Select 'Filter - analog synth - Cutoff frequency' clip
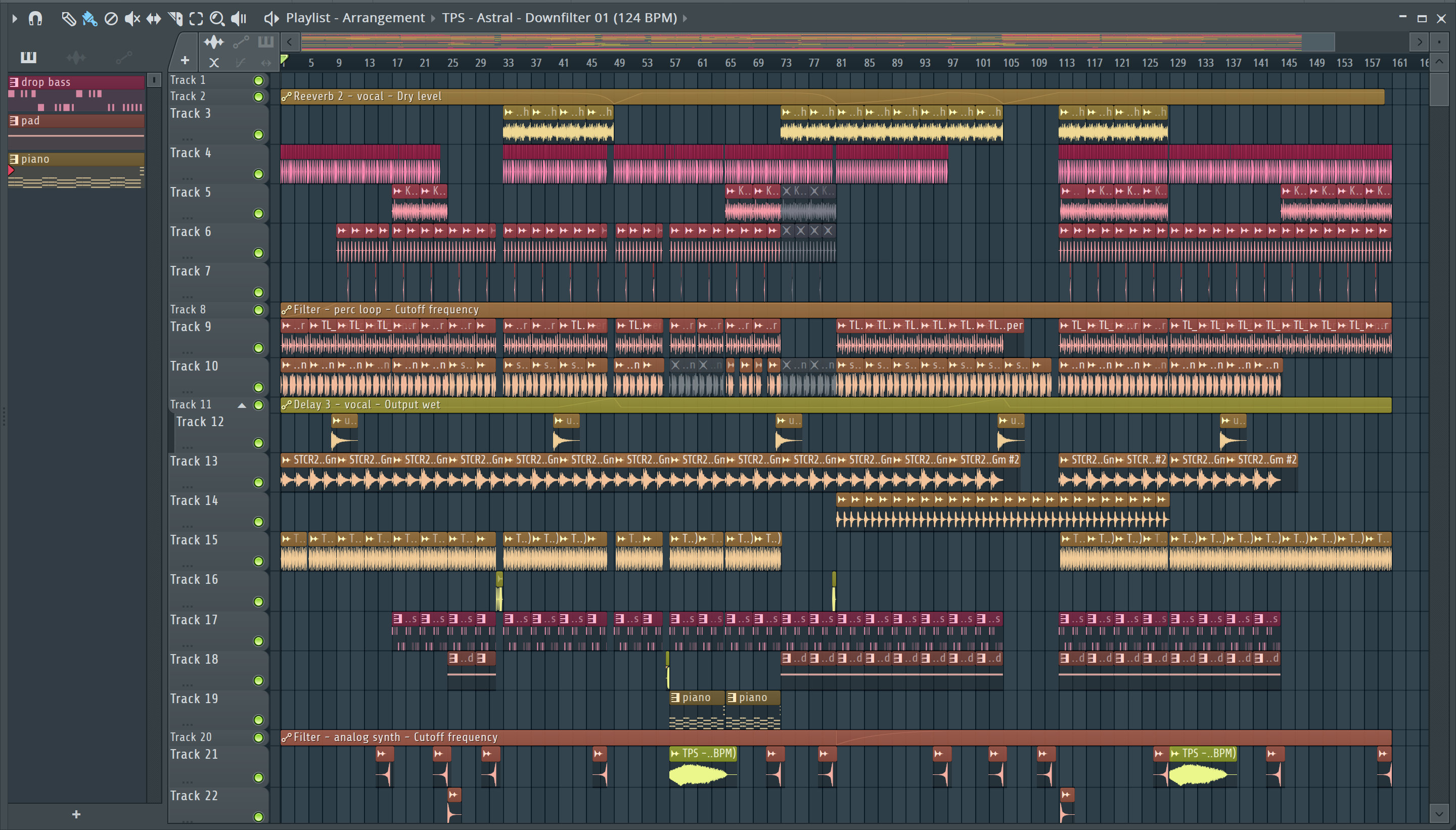Viewport: 1456px width, 830px height. pos(836,737)
